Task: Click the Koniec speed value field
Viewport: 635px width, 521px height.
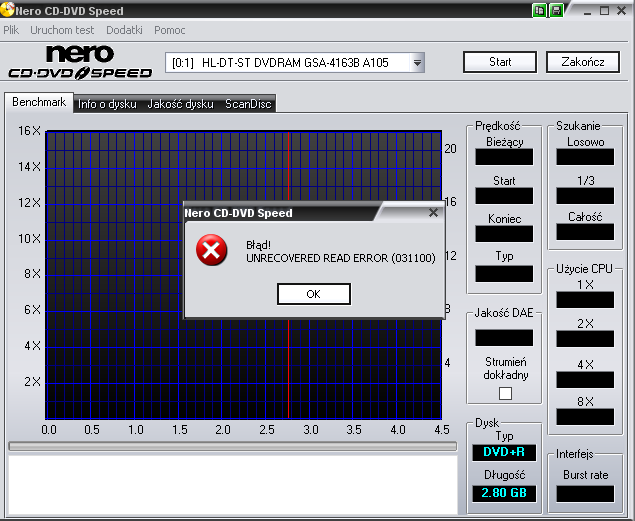Action: click(504, 234)
